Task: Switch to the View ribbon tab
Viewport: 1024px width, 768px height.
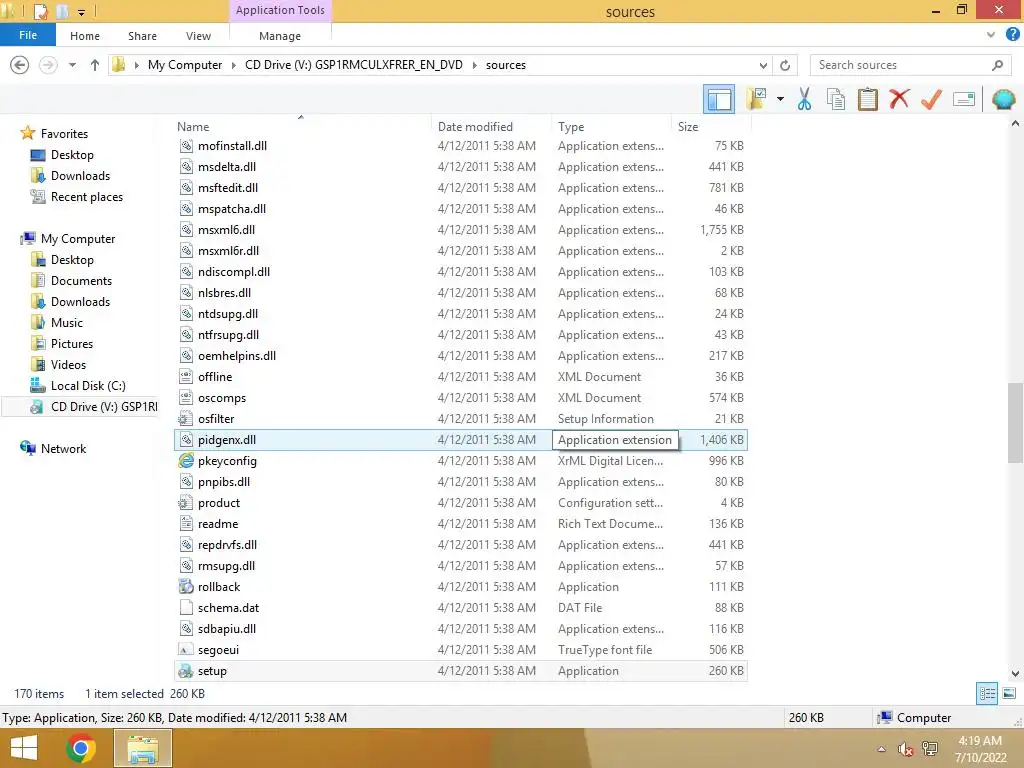Action: [x=198, y=36]
